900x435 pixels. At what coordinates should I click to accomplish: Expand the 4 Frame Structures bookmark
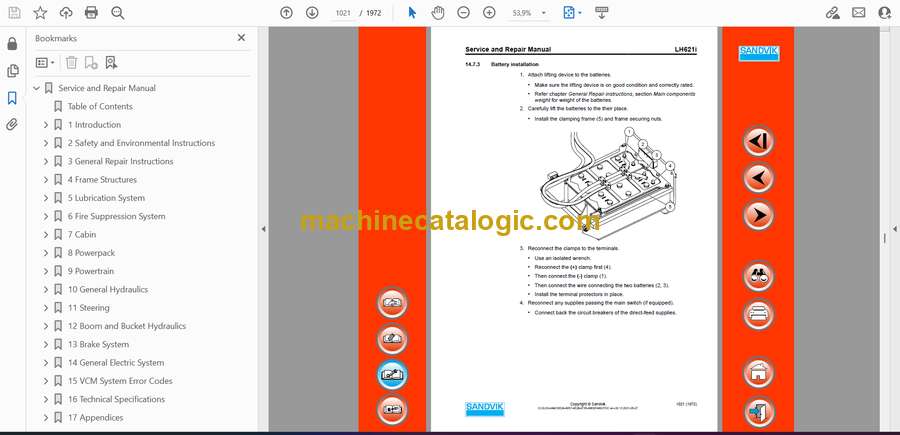click(x=46, y=180)
